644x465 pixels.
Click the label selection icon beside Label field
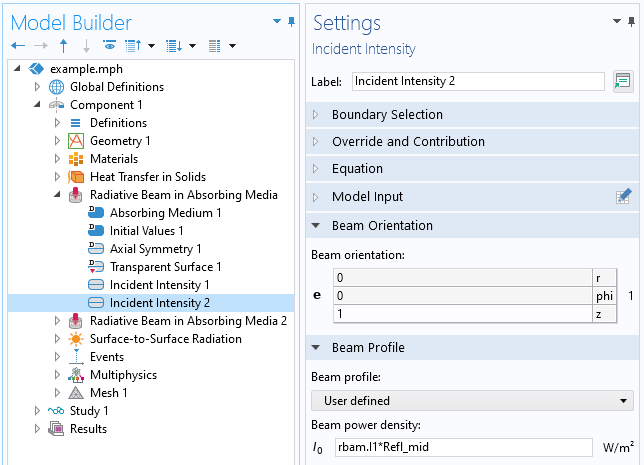(x=623, y=81)
